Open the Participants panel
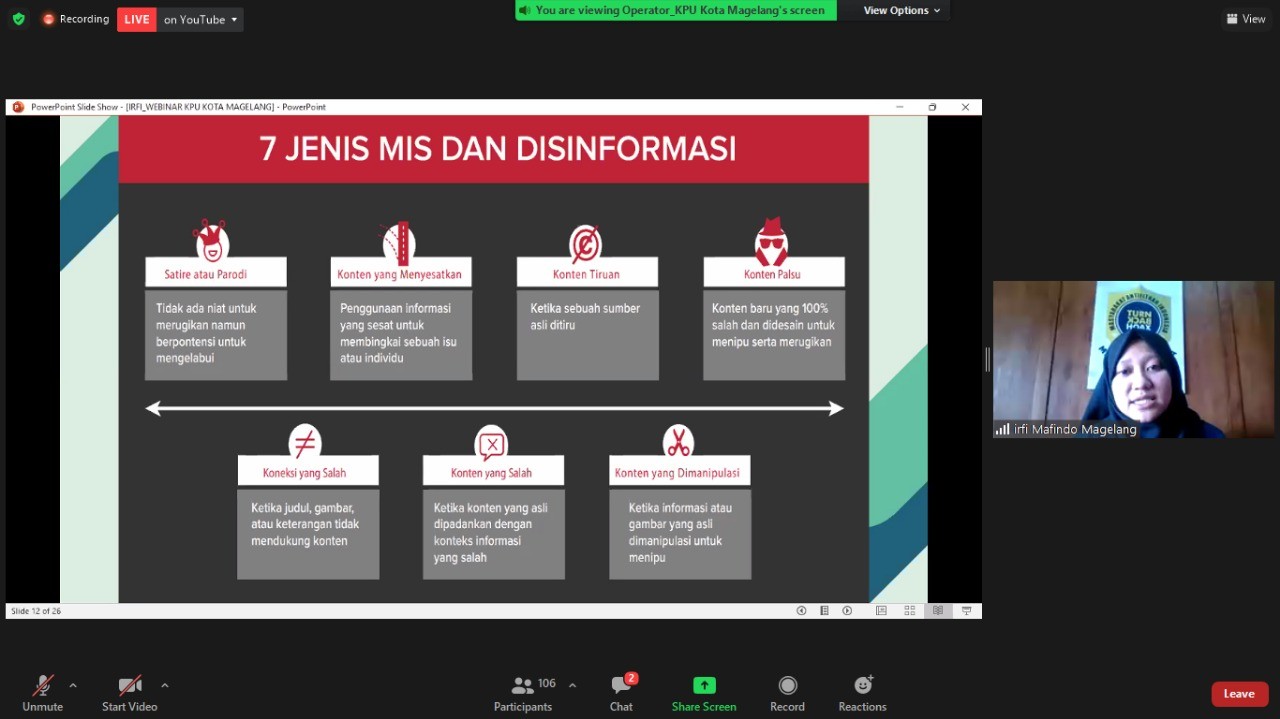The width and height of the screenshot is (1280, 719). (x=523, y=692)
